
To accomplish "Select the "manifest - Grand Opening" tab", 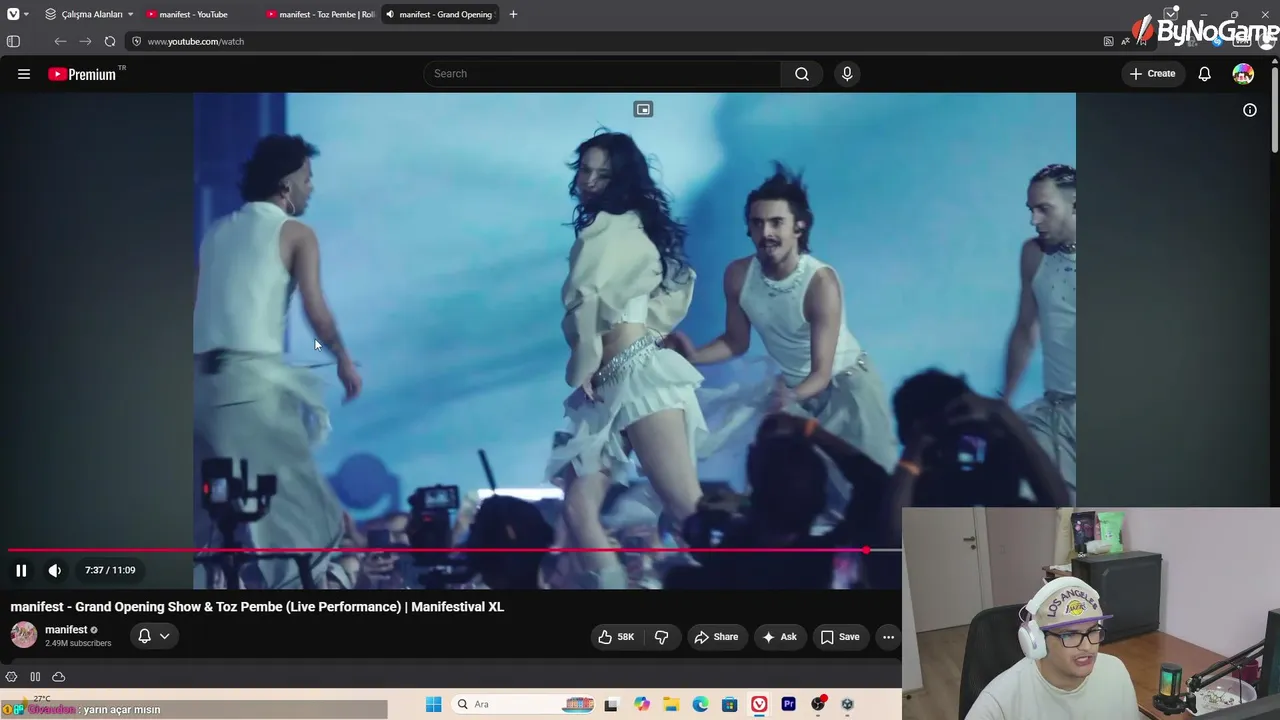I will point(440,14).
